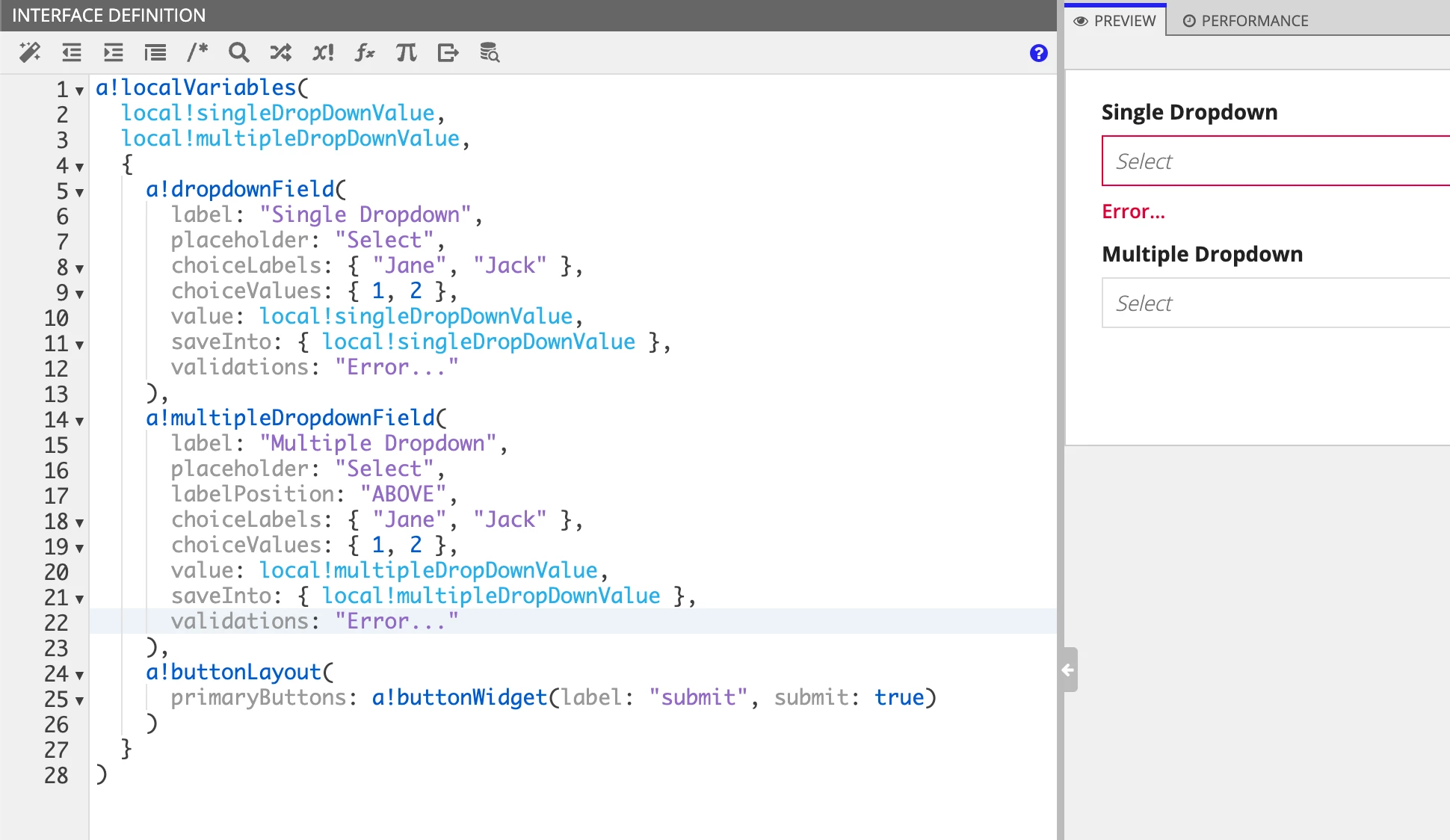Click the indent code icon
Viewport: 1450px width, 840px height.
(x=114, y=52)
